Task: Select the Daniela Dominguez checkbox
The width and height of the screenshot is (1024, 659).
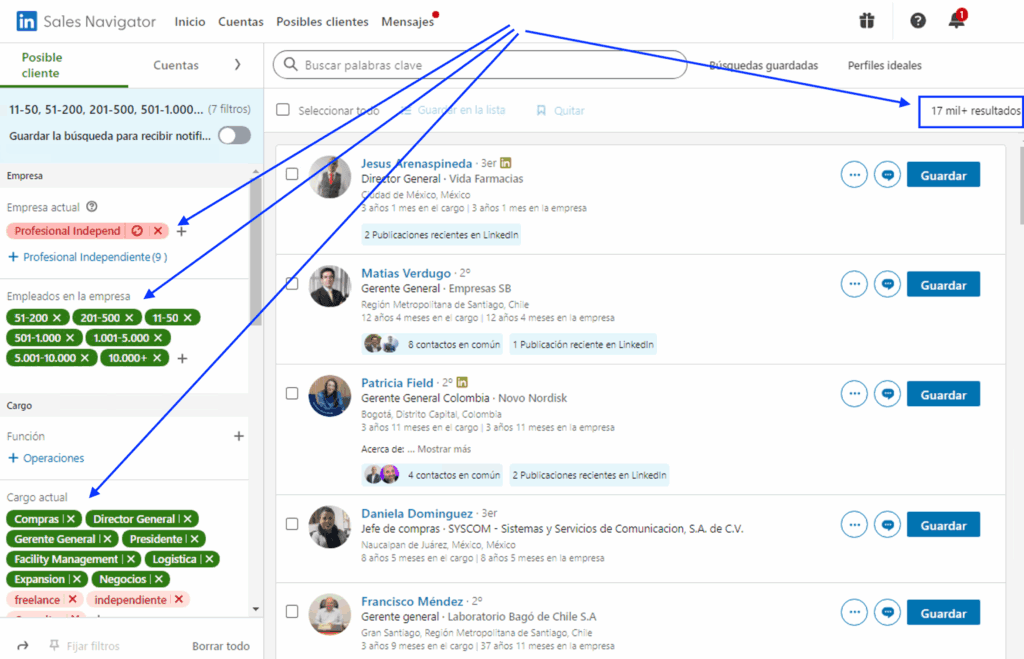Action: [292, 524]
